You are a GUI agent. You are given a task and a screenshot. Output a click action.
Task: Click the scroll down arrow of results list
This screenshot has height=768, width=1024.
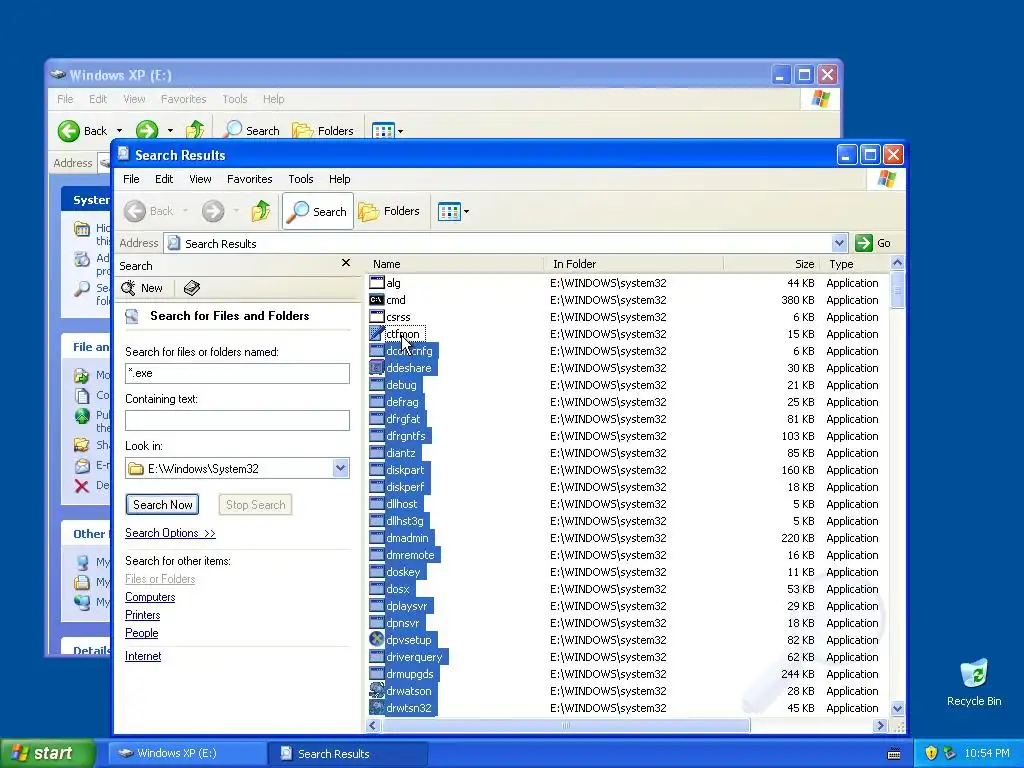tap(897, 708)
